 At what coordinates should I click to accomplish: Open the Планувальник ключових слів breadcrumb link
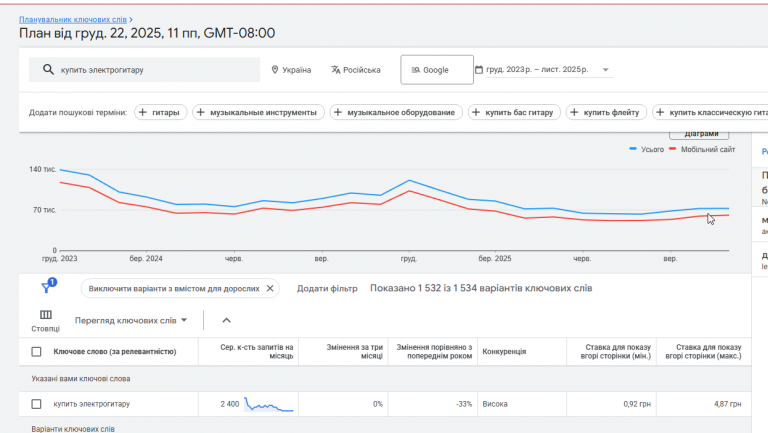72,20
